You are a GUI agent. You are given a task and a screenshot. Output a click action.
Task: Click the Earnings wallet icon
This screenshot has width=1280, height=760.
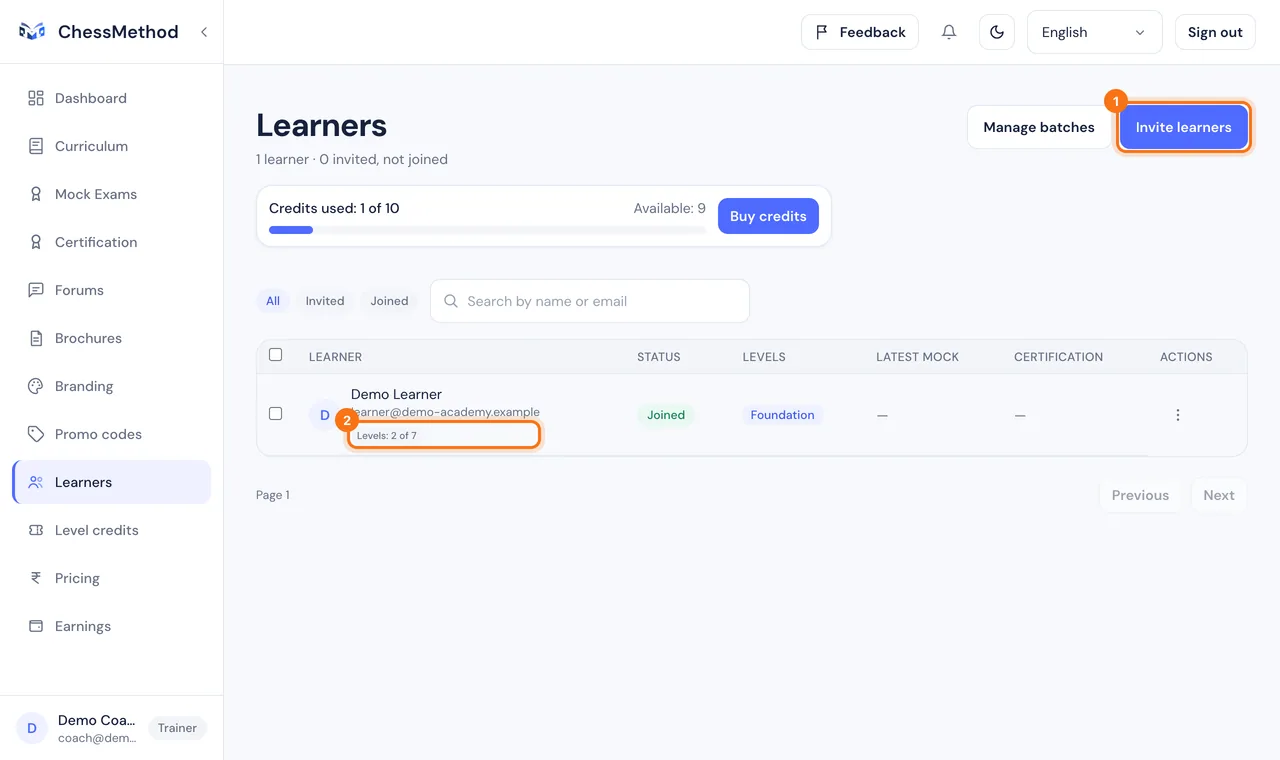[x=36, y=626]
